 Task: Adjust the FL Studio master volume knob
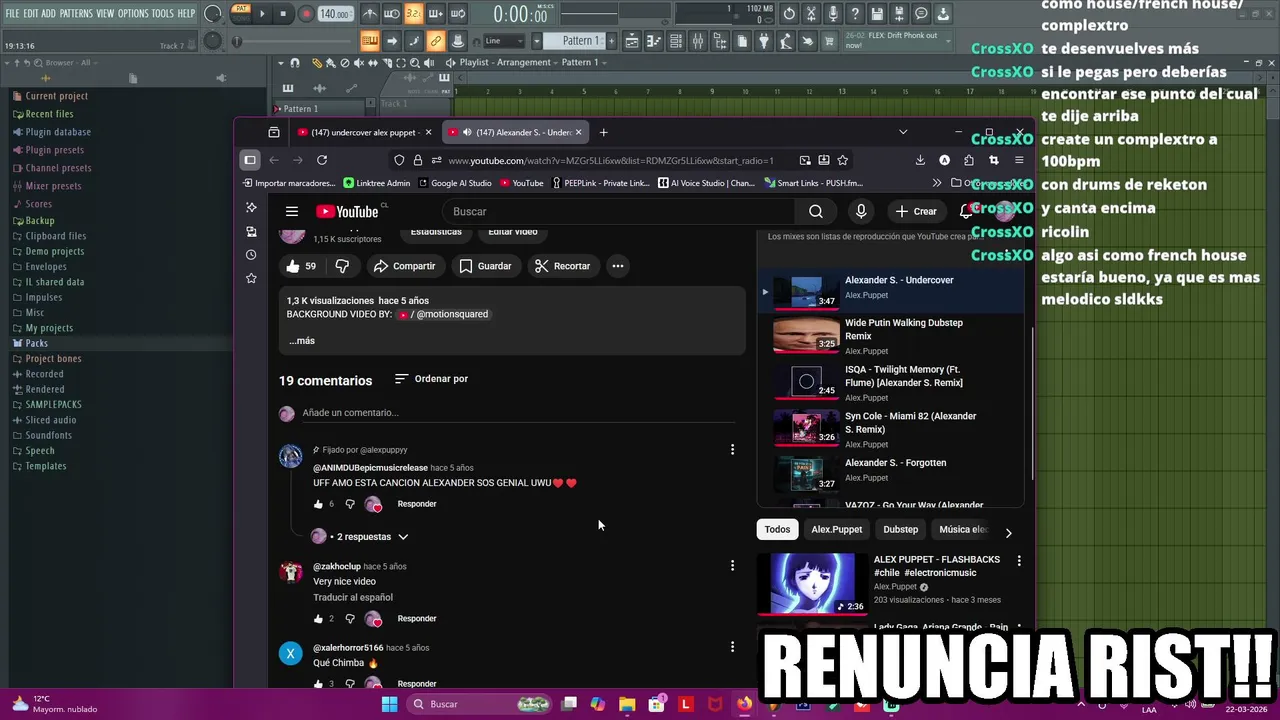[x=212, y=13]
